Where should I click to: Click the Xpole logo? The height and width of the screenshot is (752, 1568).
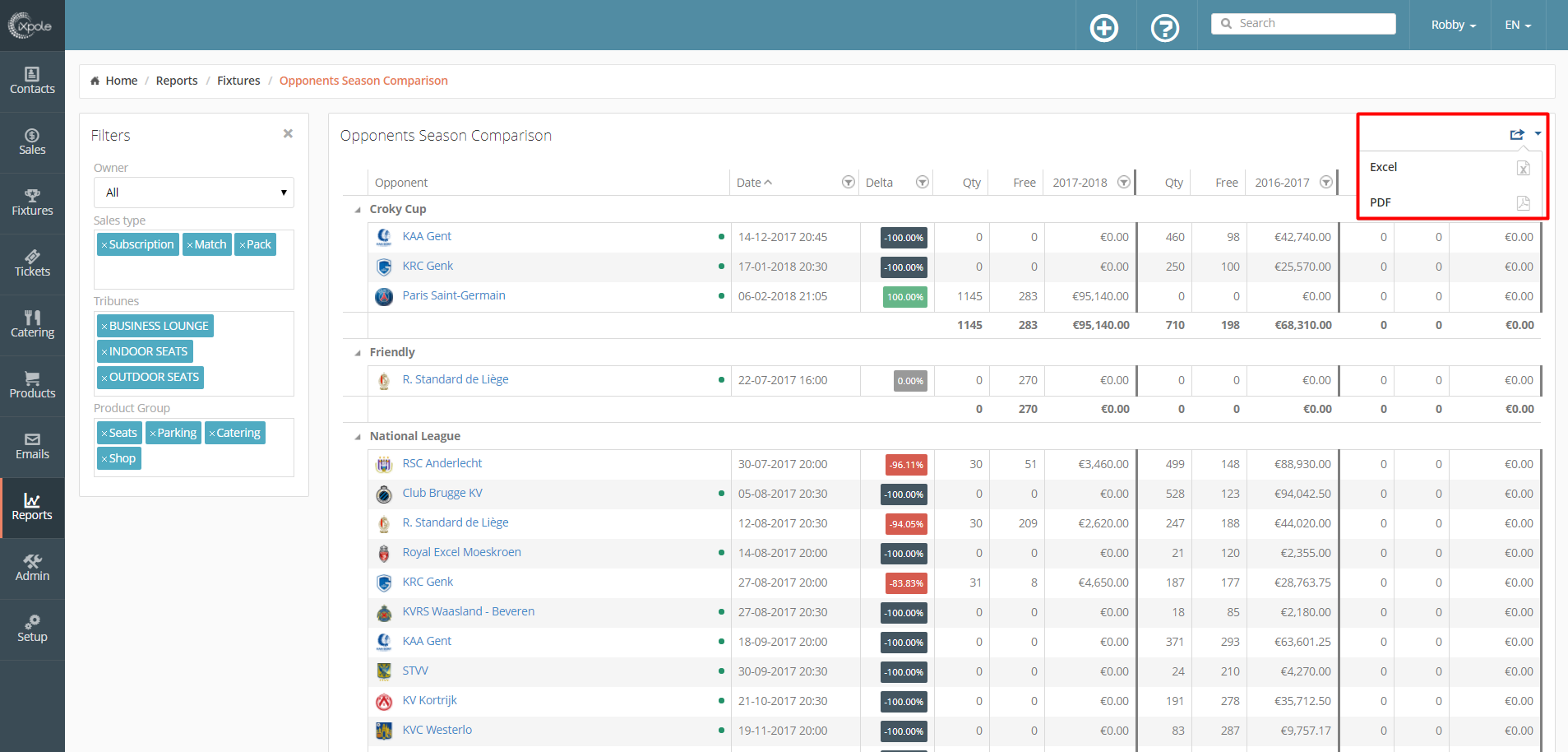coord(30,26)
